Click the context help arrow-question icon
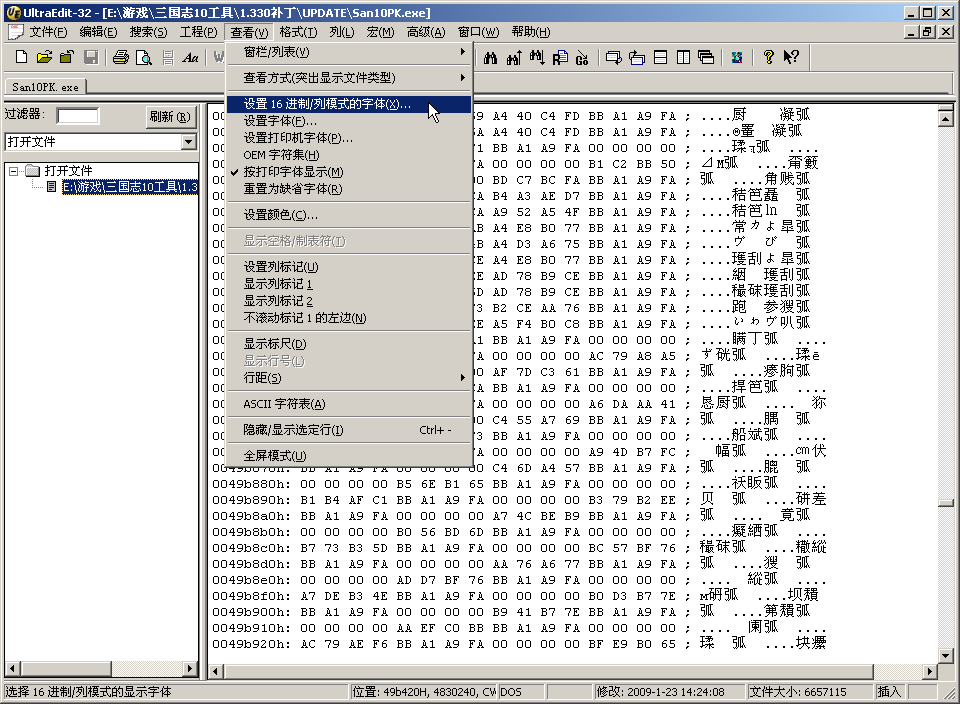 pyautogui.click(x=791, y=58)
